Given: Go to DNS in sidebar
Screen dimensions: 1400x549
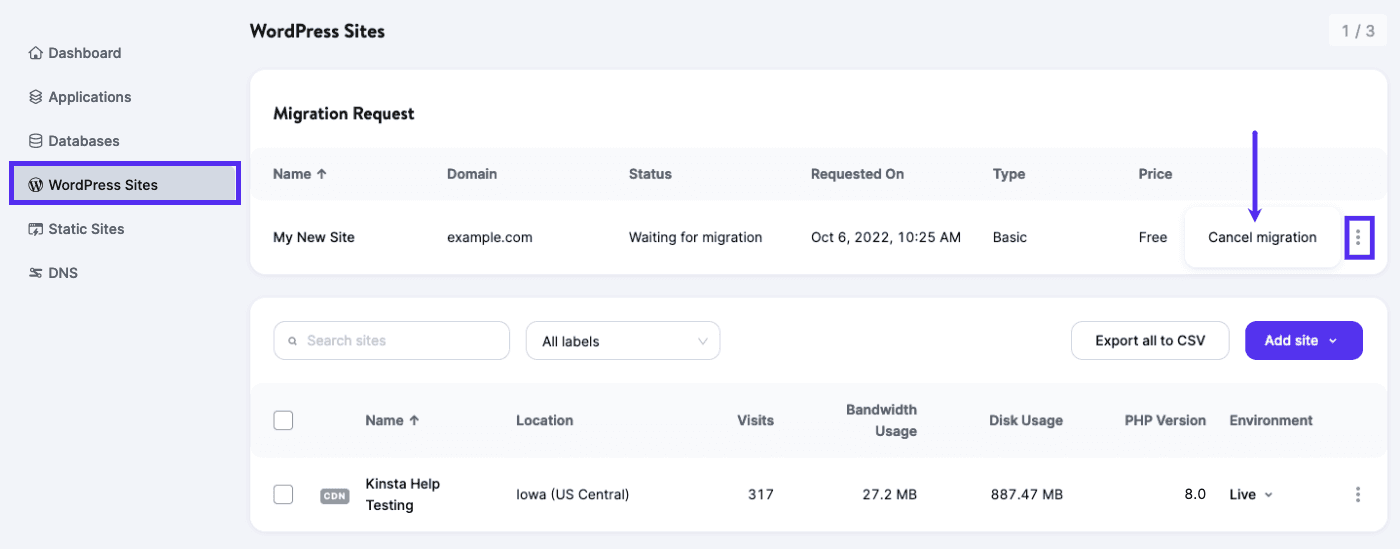Looking at the screenshot, I should (x=63, y=273).
